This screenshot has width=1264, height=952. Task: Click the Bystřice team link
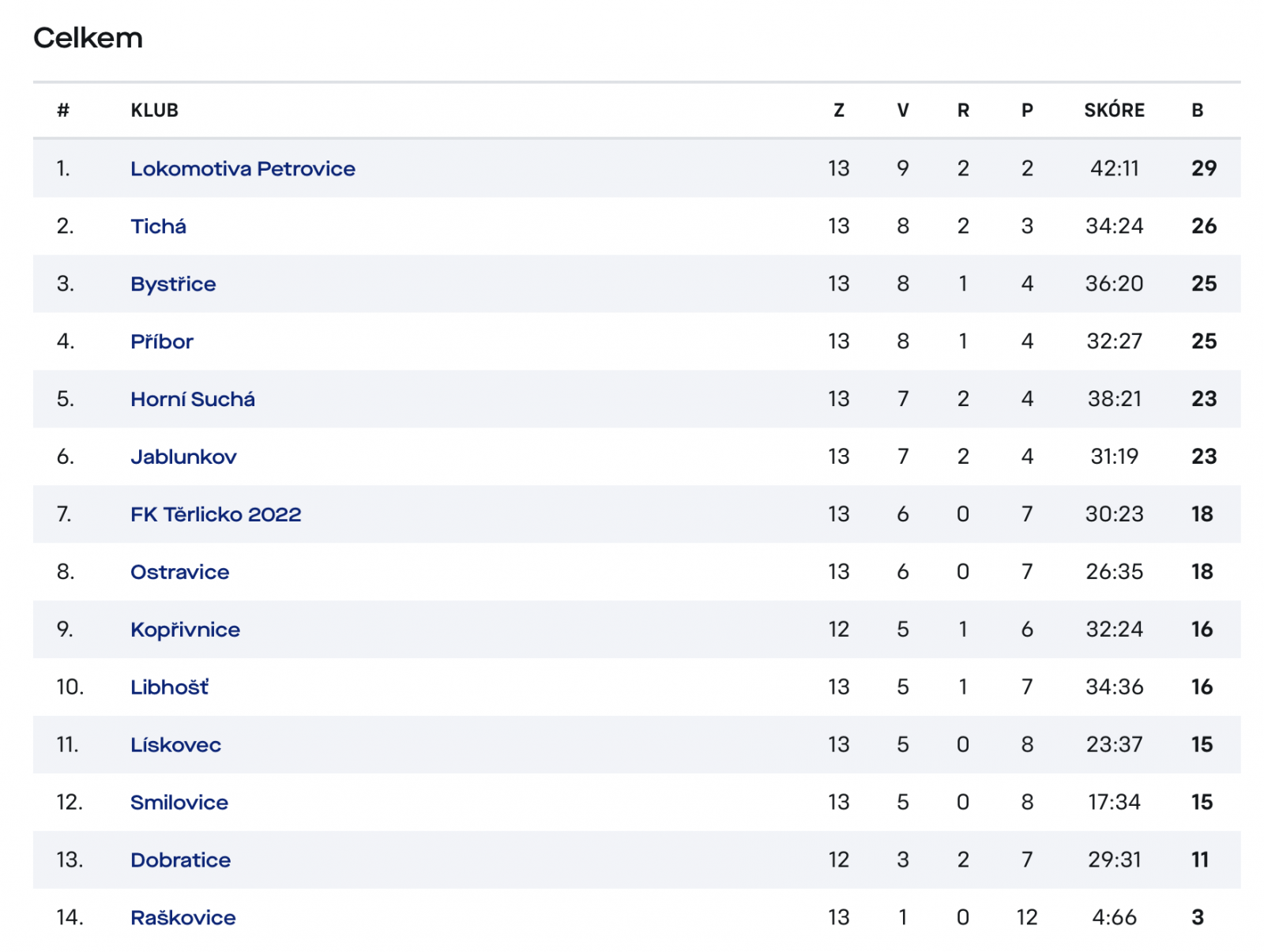click(173, 284)
